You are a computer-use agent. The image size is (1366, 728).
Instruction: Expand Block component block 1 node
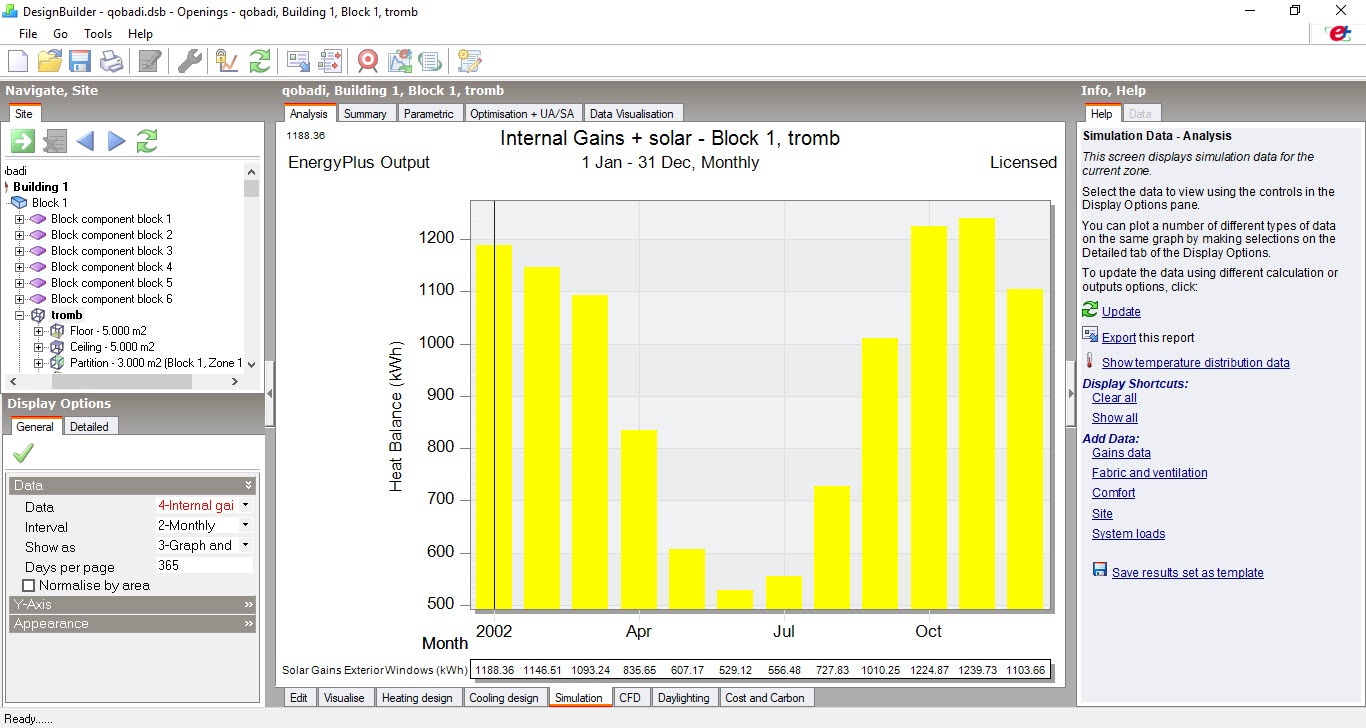pos(19,219)
